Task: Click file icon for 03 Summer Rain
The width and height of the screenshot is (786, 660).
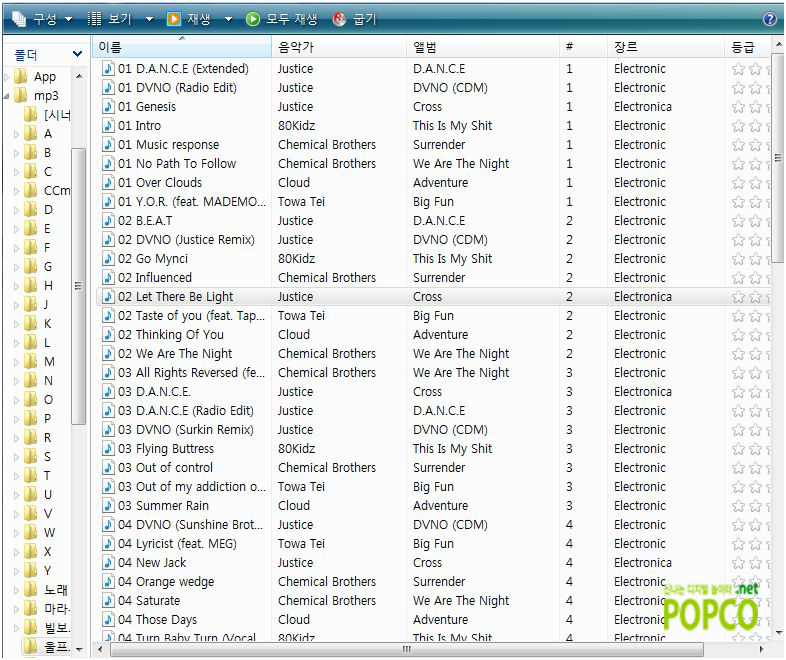Action: [x=108, y=505]
